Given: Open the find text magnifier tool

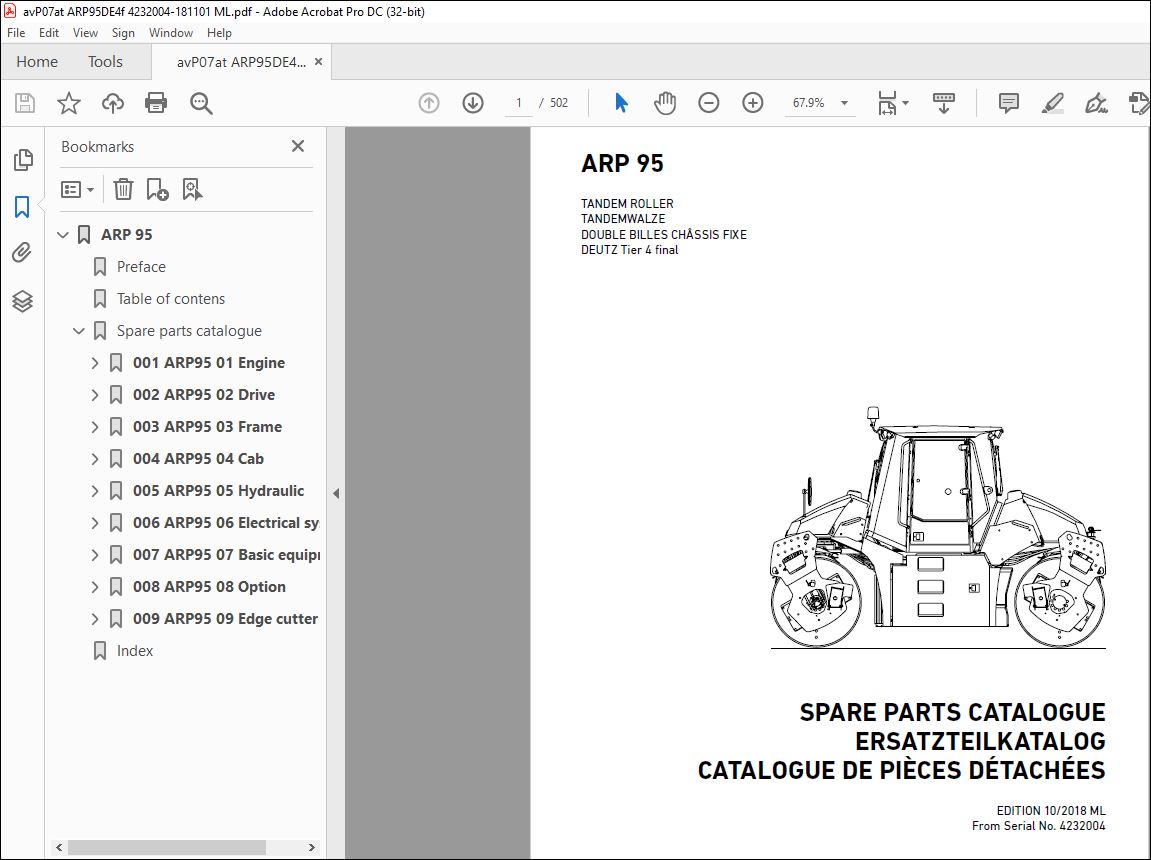Looking at the screenshot, I should (201, 103).
